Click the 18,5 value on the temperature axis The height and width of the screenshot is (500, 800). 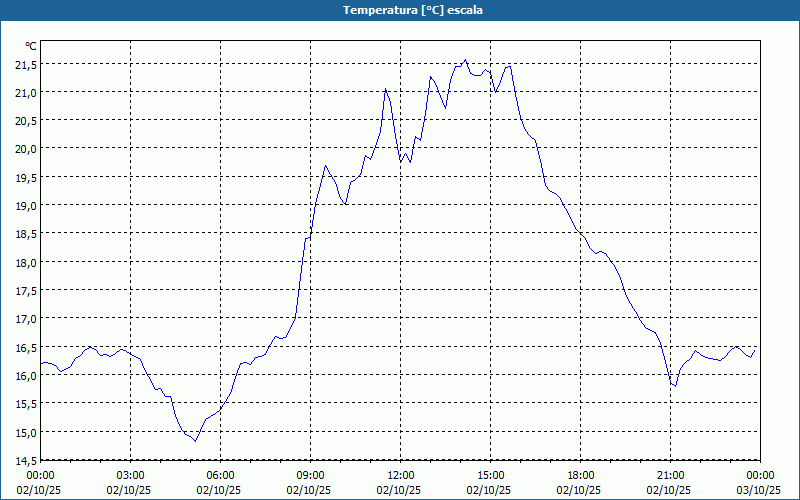(x=25, y=233)
